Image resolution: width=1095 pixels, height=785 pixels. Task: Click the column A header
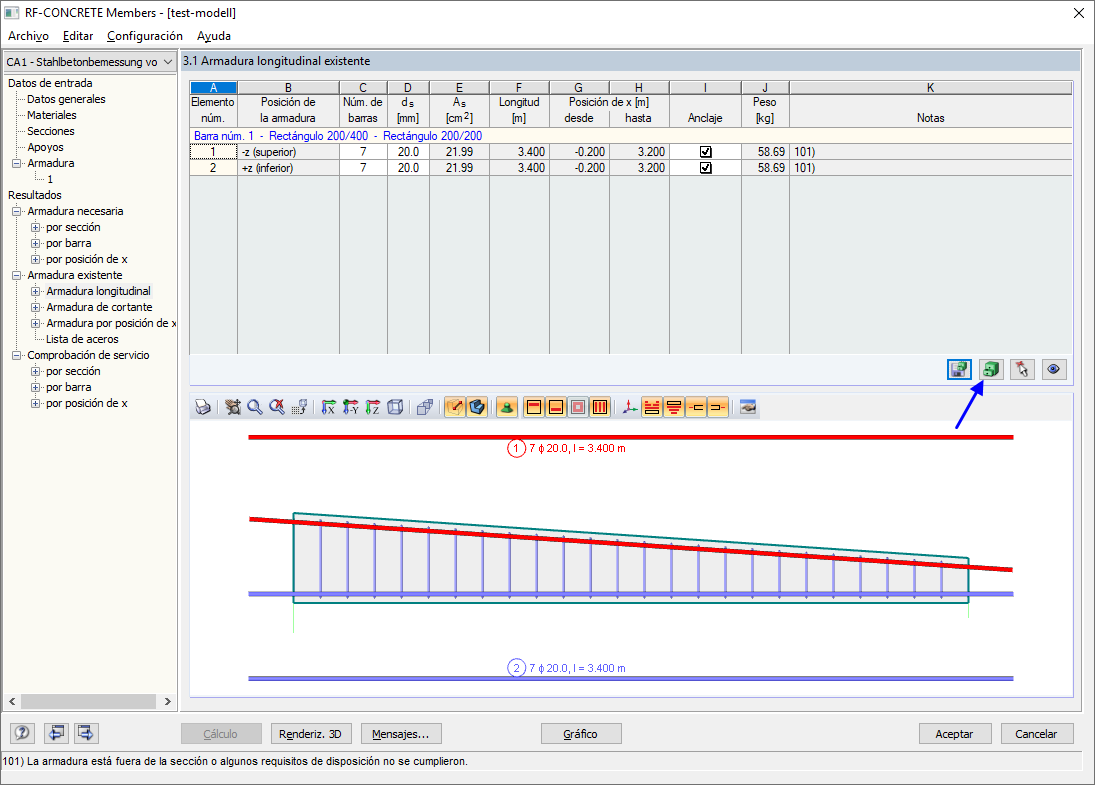(x=214, y=87)
